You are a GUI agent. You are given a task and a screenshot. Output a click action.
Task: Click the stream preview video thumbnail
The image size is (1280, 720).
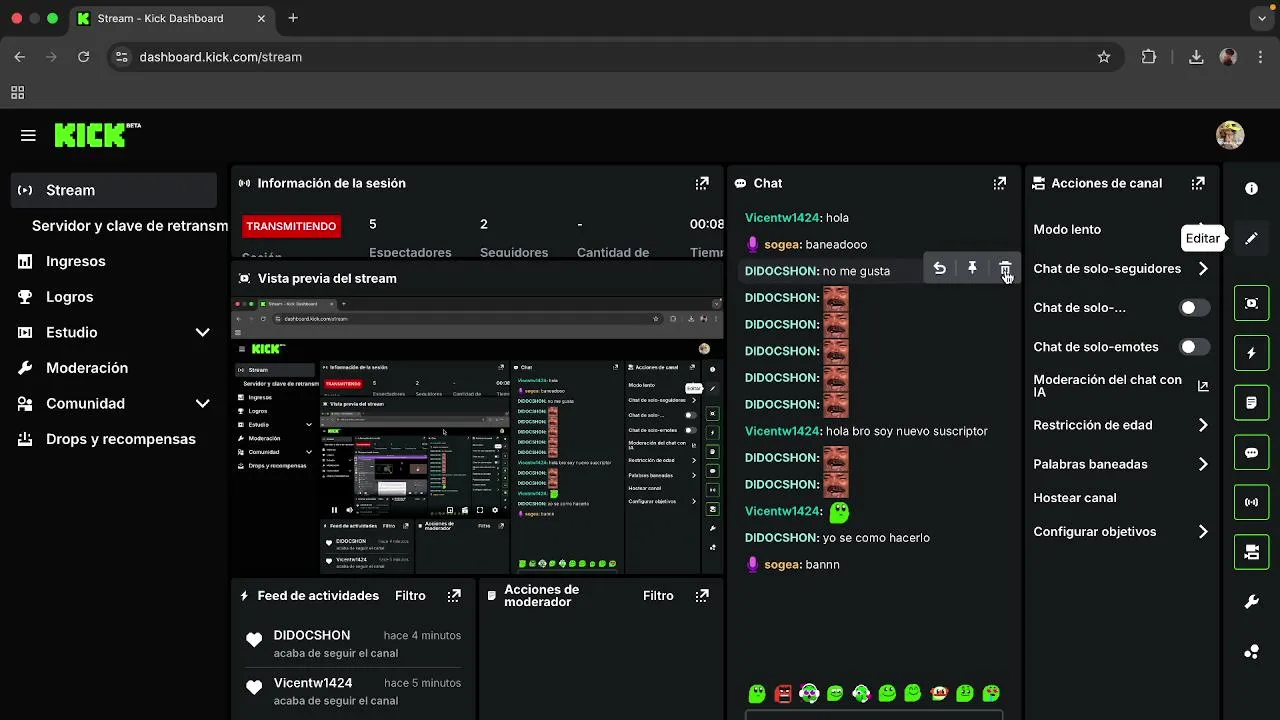pos(477,435)
